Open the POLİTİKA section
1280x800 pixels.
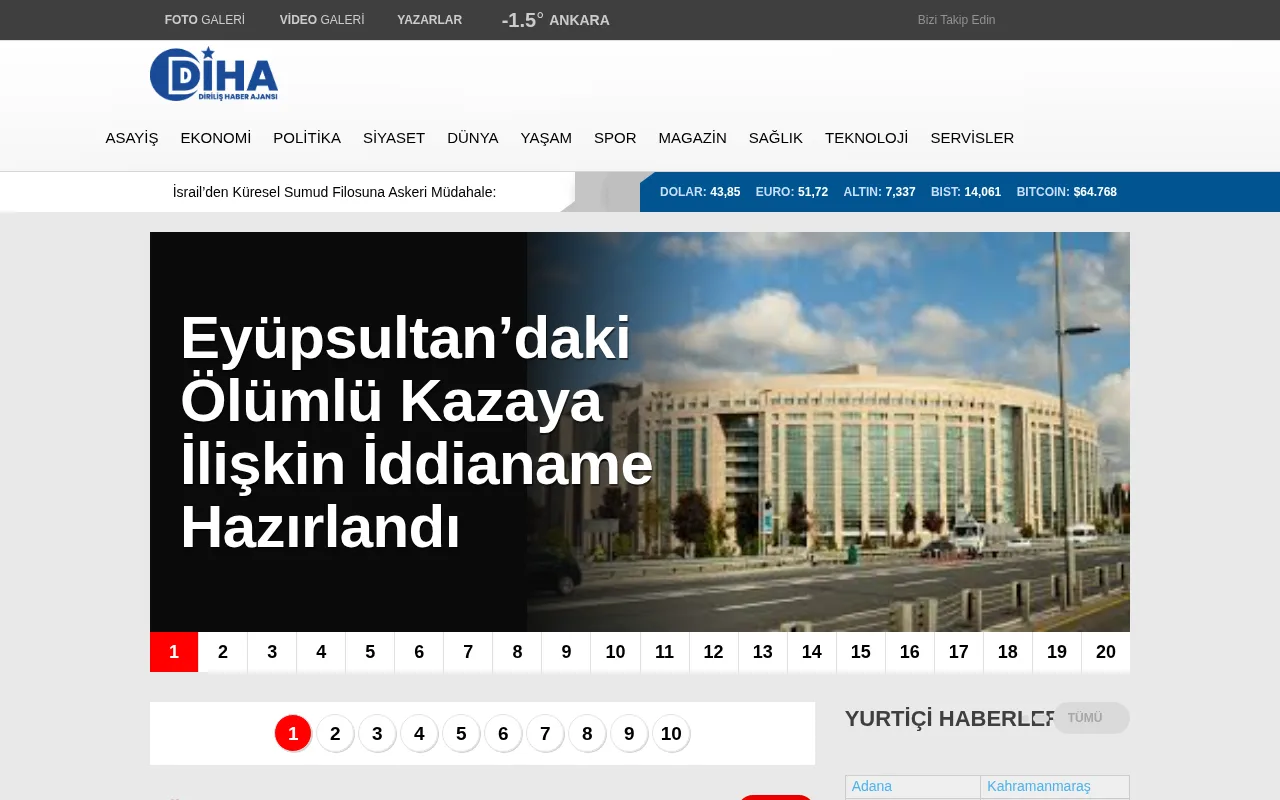pos(307,138)
